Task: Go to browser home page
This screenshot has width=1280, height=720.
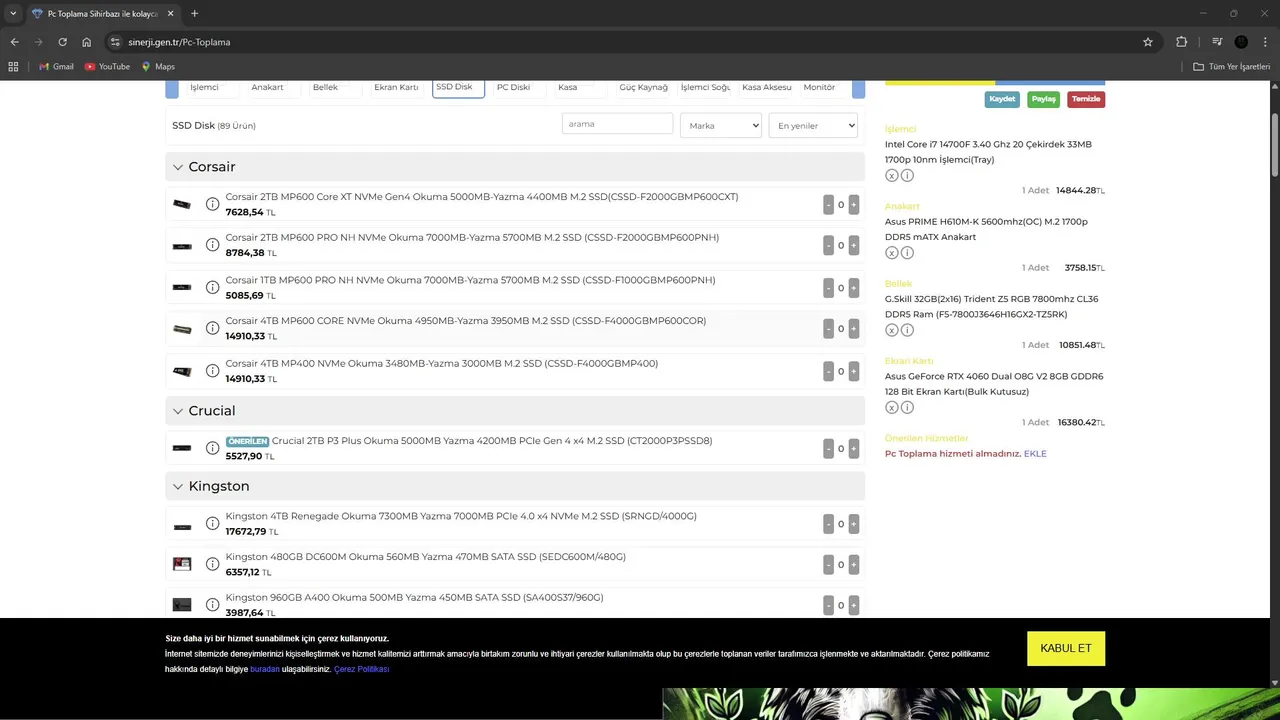Action: coord(87,42)
